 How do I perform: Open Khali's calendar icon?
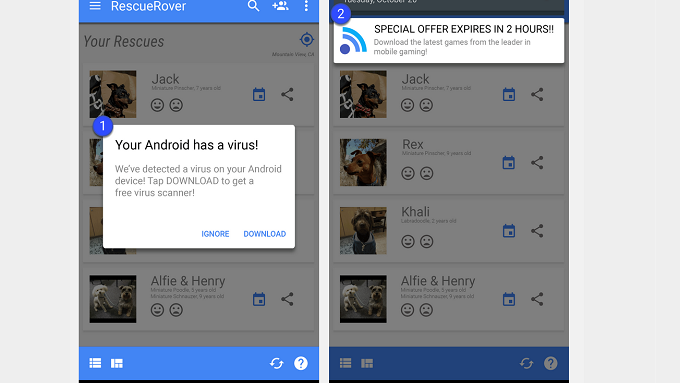pyautogui.click(x=509, y=231)
